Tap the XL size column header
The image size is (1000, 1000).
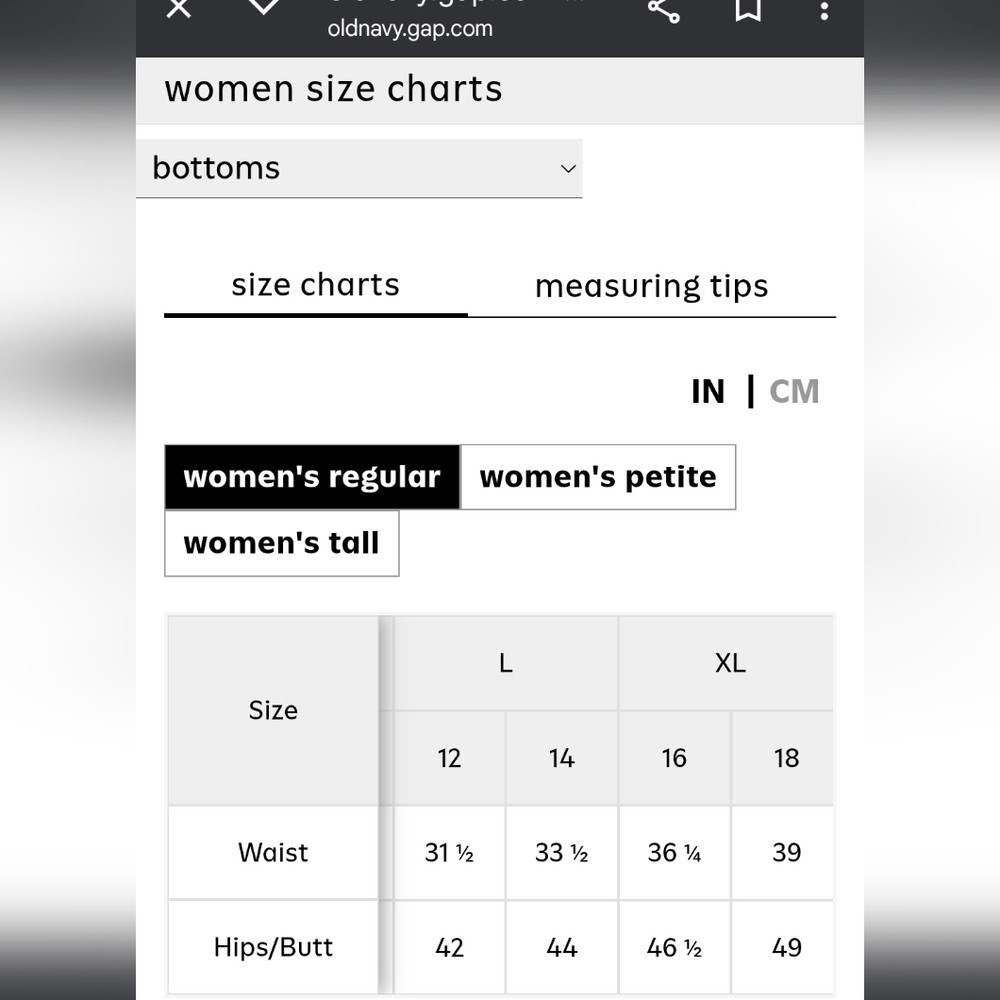(x=730, y=663)
